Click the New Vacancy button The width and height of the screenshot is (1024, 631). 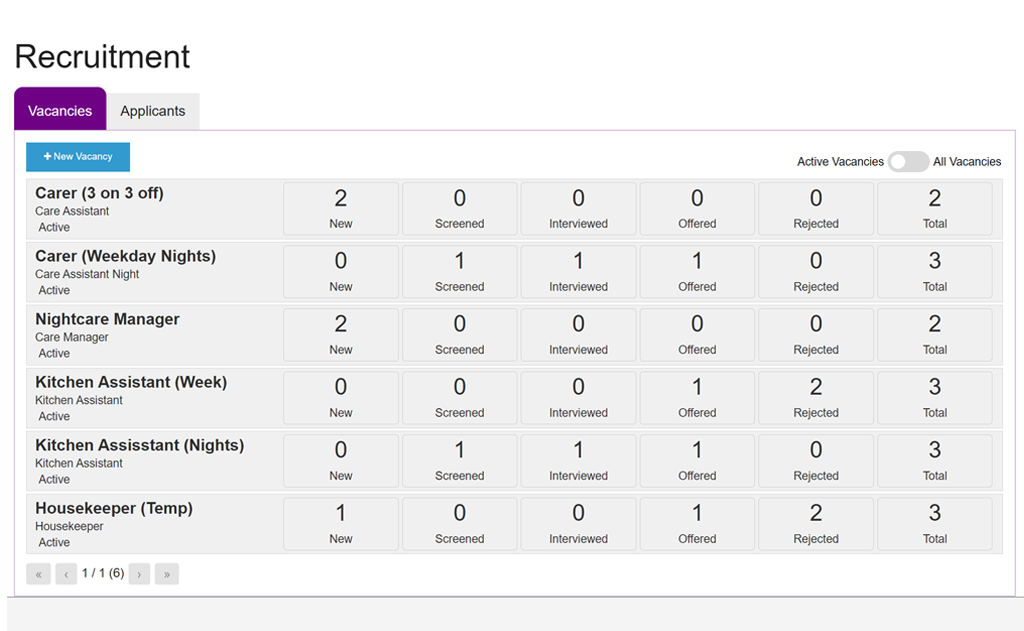coord(78,157)
